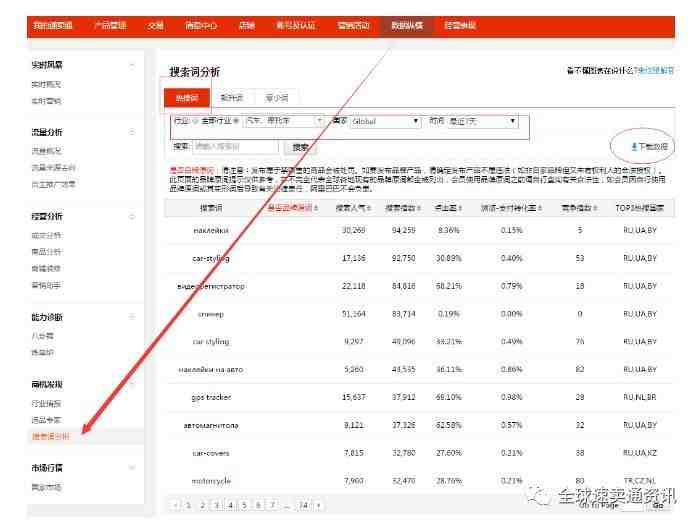Sort by the 竞争指数 column arrow
The image size is (699, 526).
point(595,208)
